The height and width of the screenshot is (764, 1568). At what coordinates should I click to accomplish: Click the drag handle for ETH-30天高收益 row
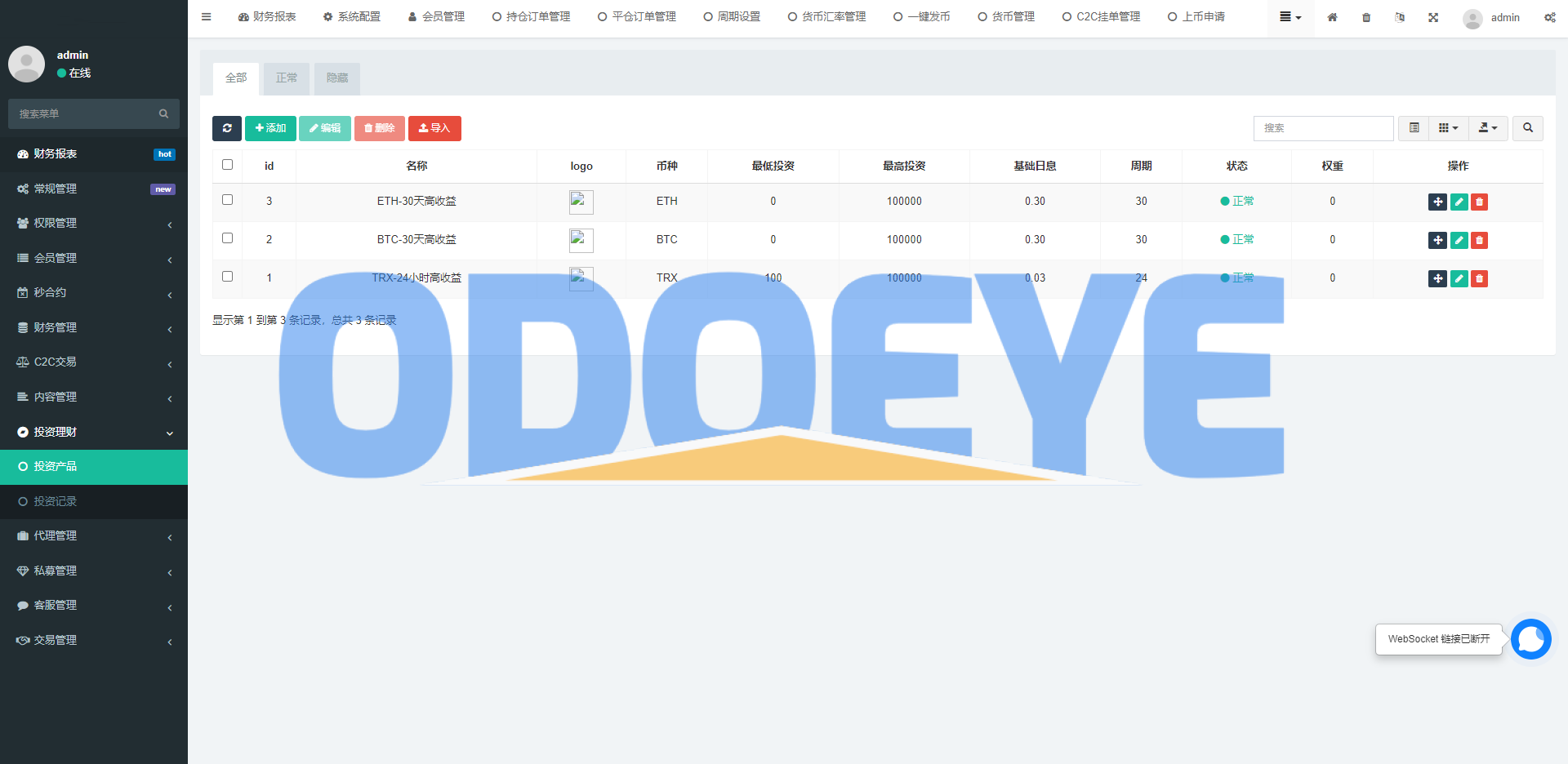(x=1438, y=202)
